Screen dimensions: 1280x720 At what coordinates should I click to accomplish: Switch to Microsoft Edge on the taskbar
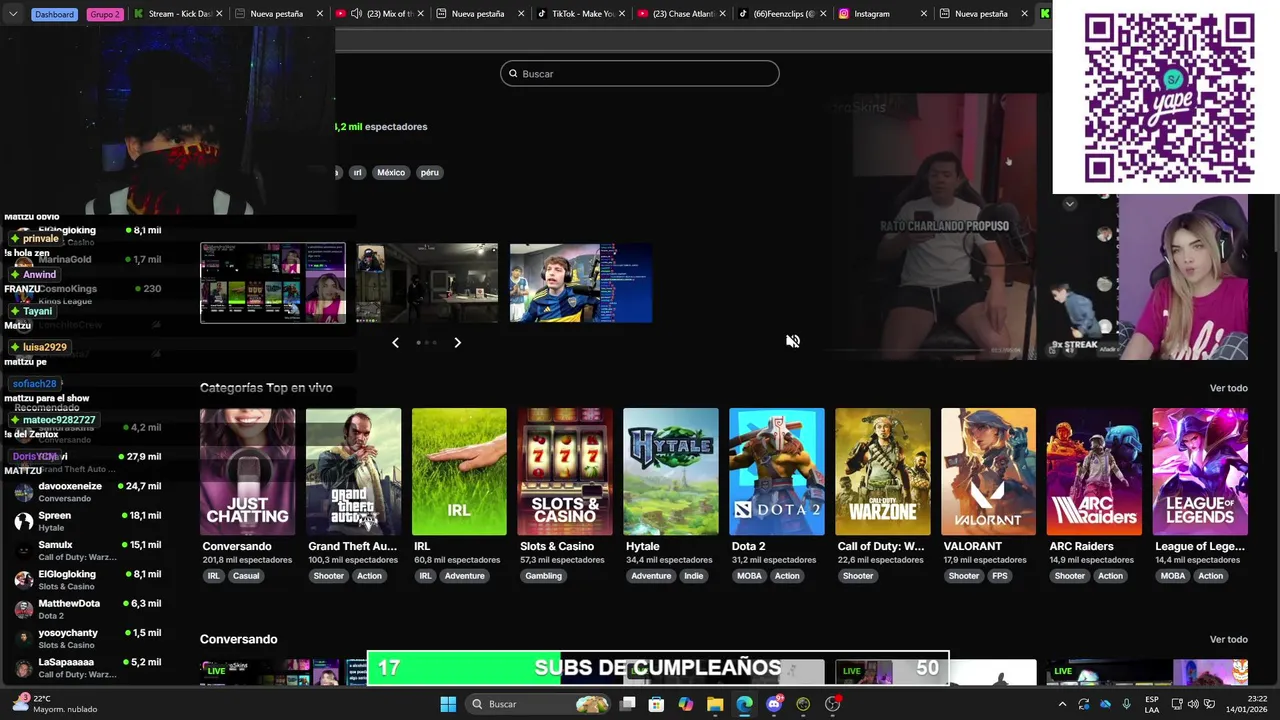tap(744, 704)
